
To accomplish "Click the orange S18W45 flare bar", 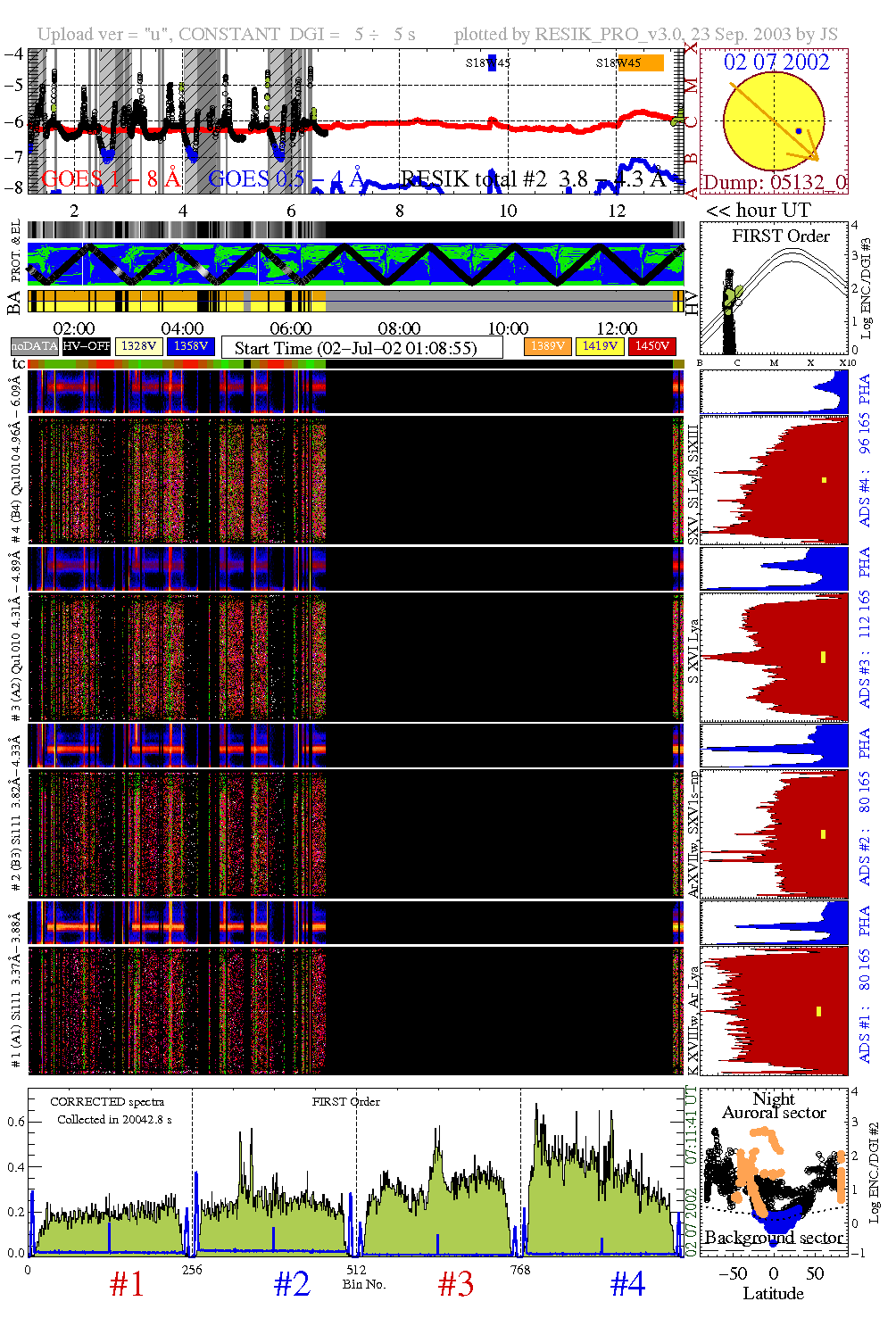I will (x=642, y=62).
